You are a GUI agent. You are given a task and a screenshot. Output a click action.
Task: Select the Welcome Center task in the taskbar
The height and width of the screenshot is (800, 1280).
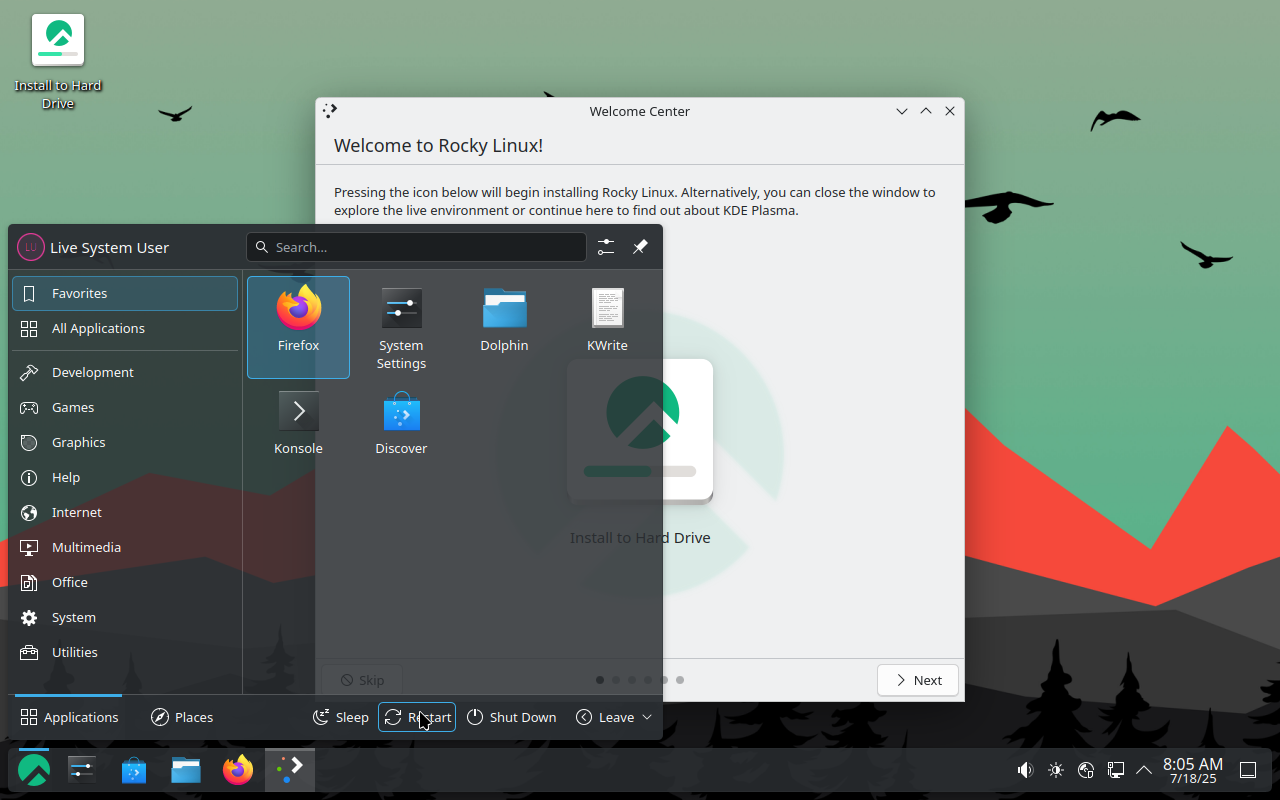pyautogui.click(x=290, y=770)
